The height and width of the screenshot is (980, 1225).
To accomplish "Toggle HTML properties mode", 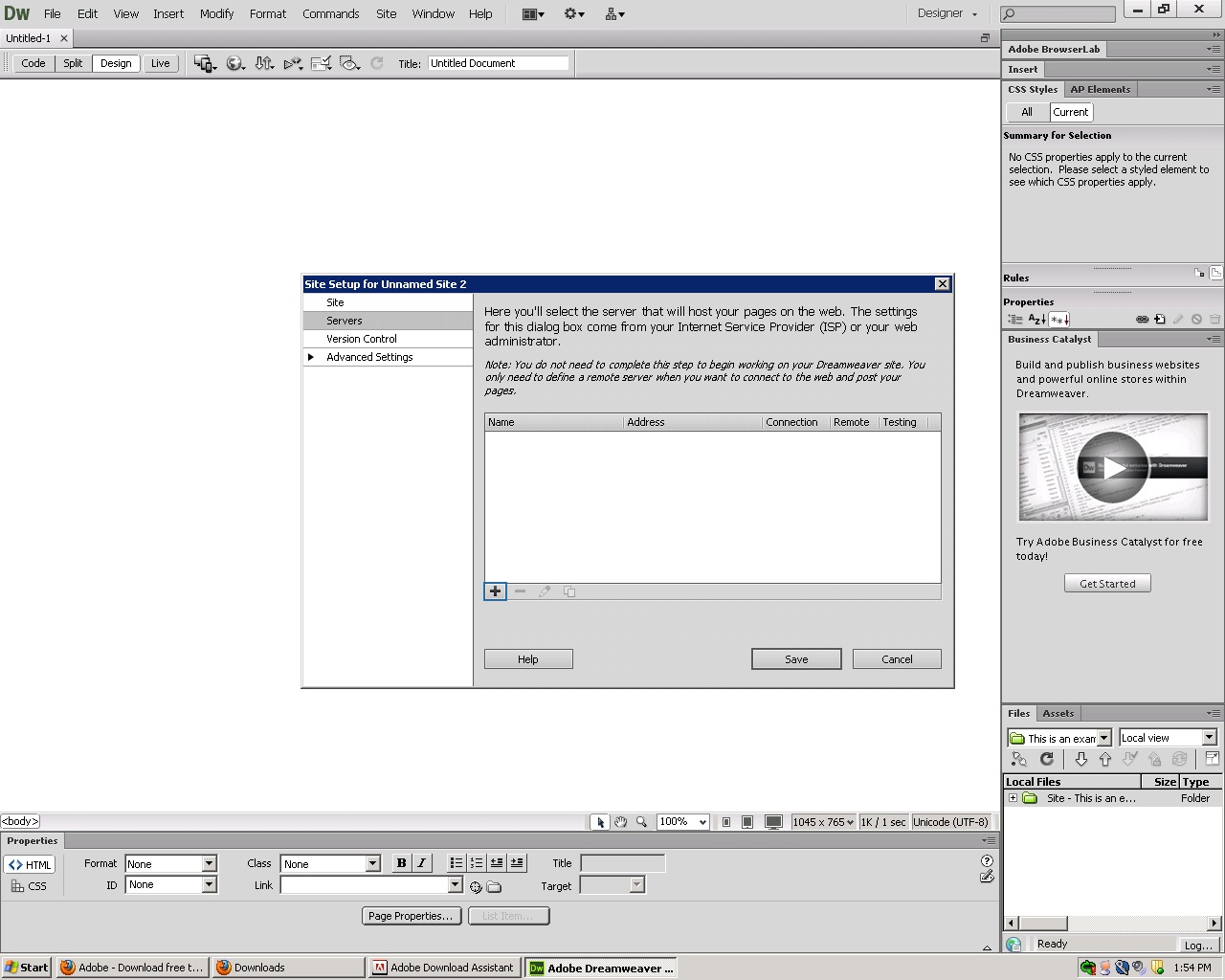I will [30, 864].
